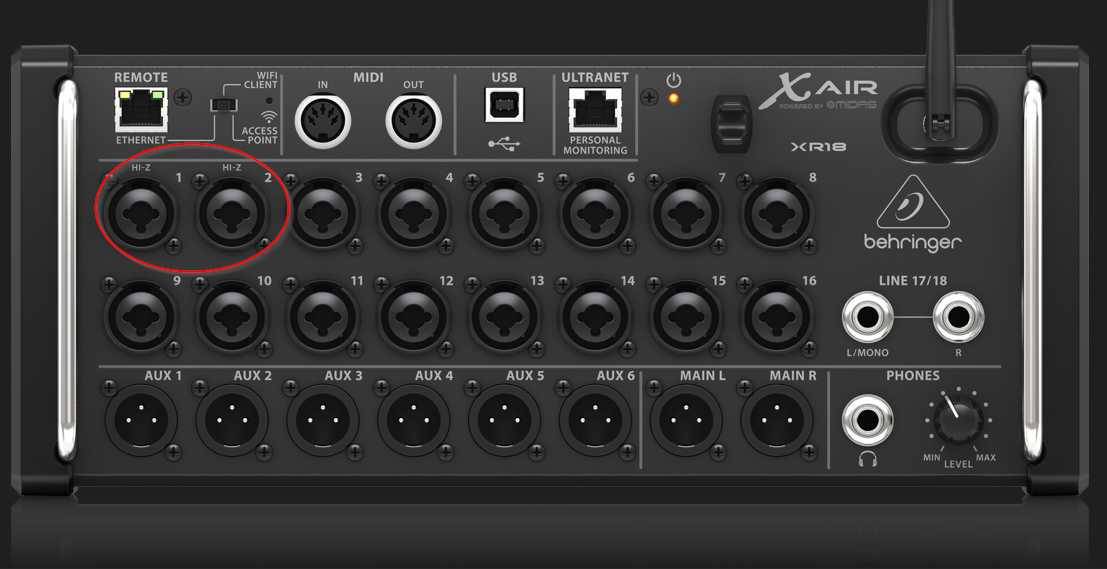Click the headphones symbol under PHONES jack
The width and height of the screenshot is (1107, 569).
[867, 459]
